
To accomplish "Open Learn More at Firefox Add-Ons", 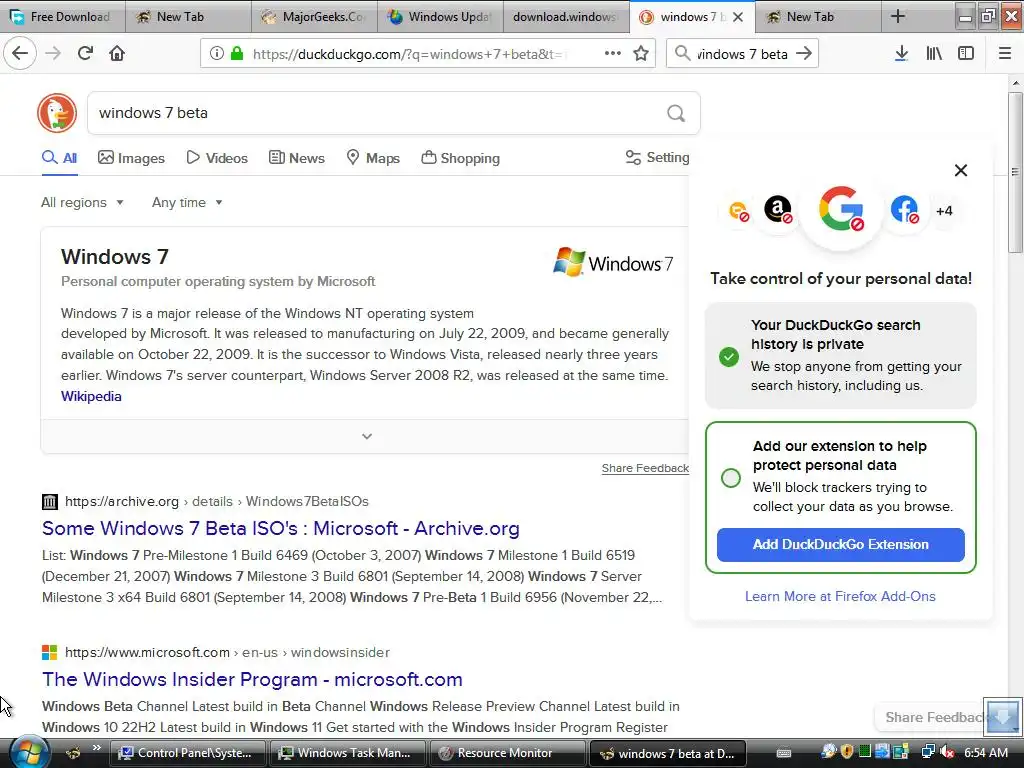I will pos(840,596).
